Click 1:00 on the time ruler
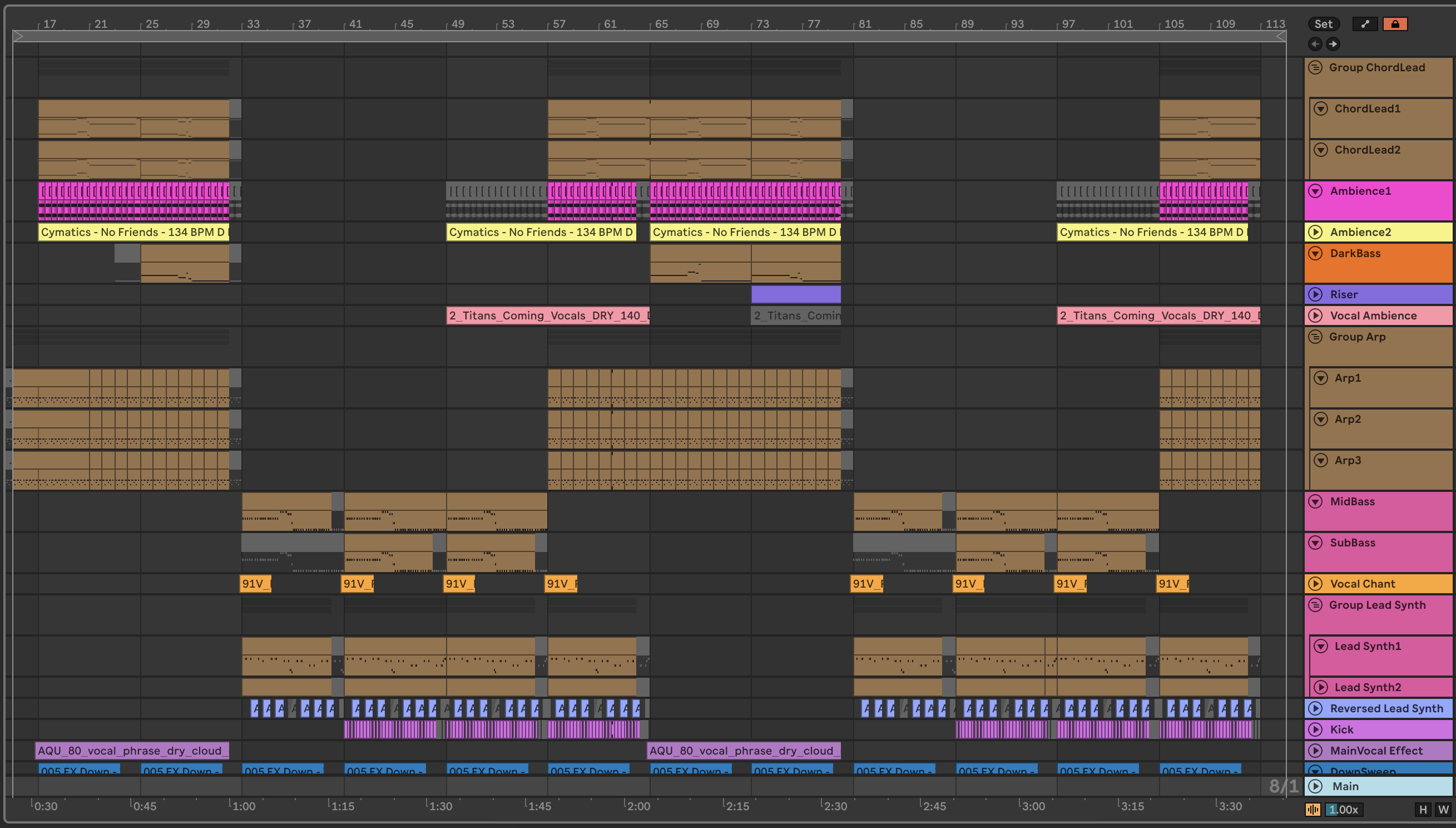The height and width of the screenshot is (828, 1456). click(243, 806)
